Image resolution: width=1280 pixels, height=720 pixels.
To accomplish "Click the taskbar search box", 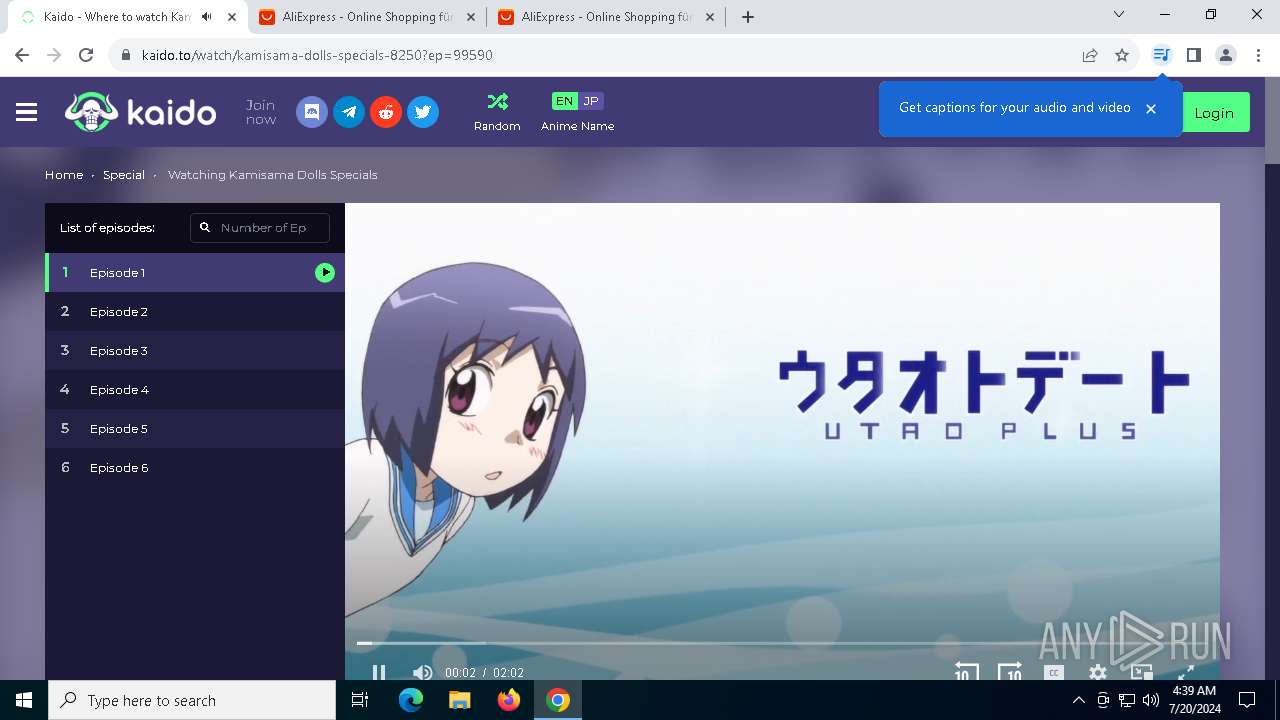I will pos(192,700).
